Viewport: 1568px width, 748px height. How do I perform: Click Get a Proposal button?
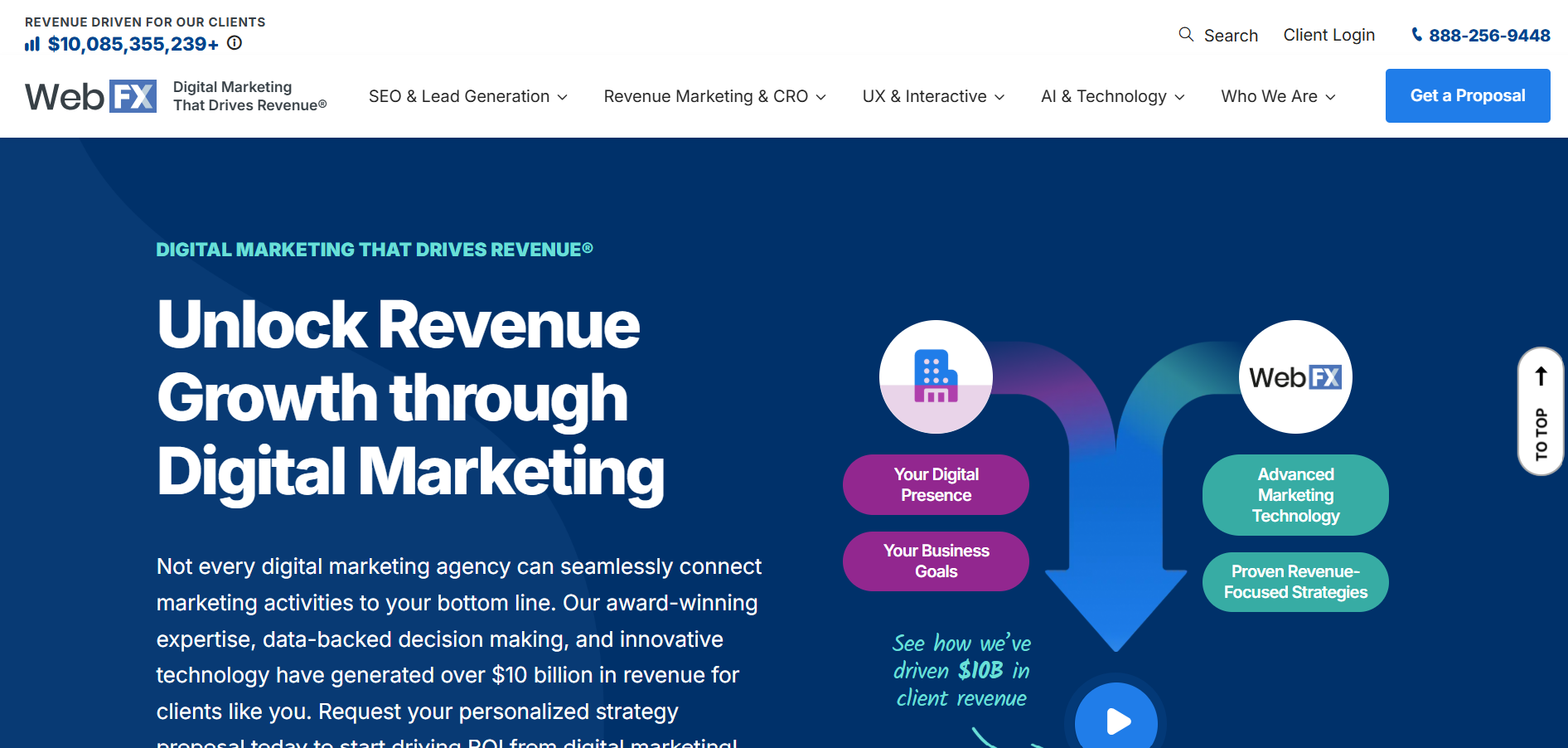(x=1468, y=95)
